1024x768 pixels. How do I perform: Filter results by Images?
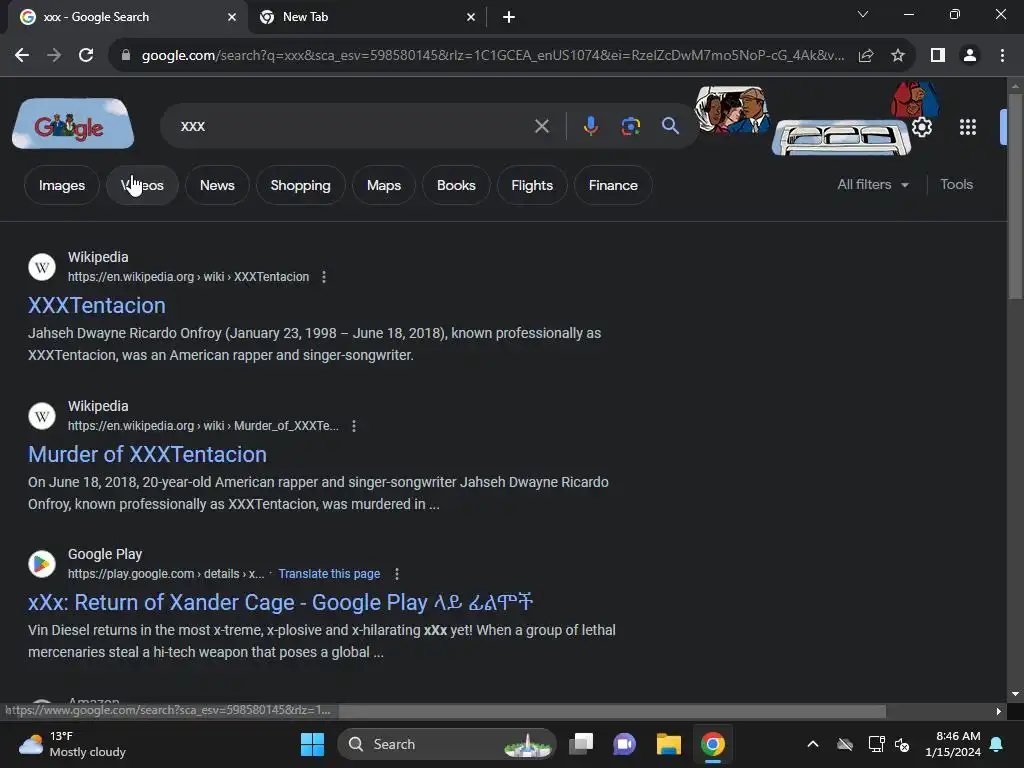coord(62,185)
